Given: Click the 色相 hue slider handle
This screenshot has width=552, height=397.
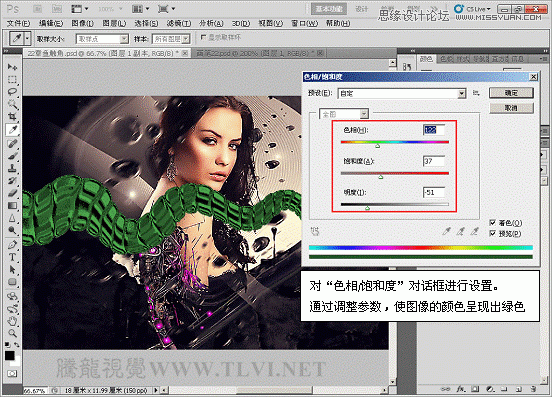Looking at the screenshot, I should coord(377,145).
